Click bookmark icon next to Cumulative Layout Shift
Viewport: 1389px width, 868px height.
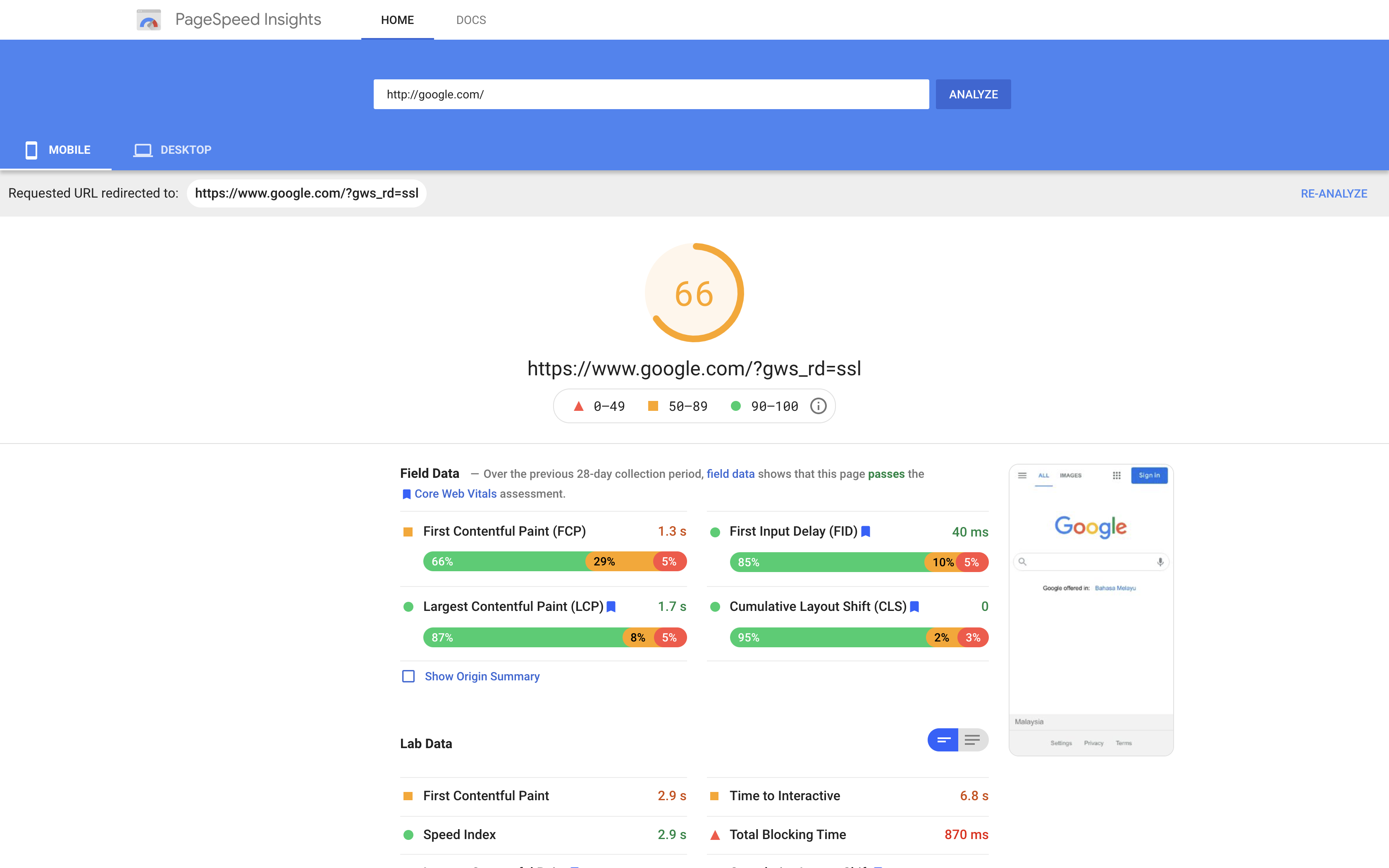pos(915,607)
